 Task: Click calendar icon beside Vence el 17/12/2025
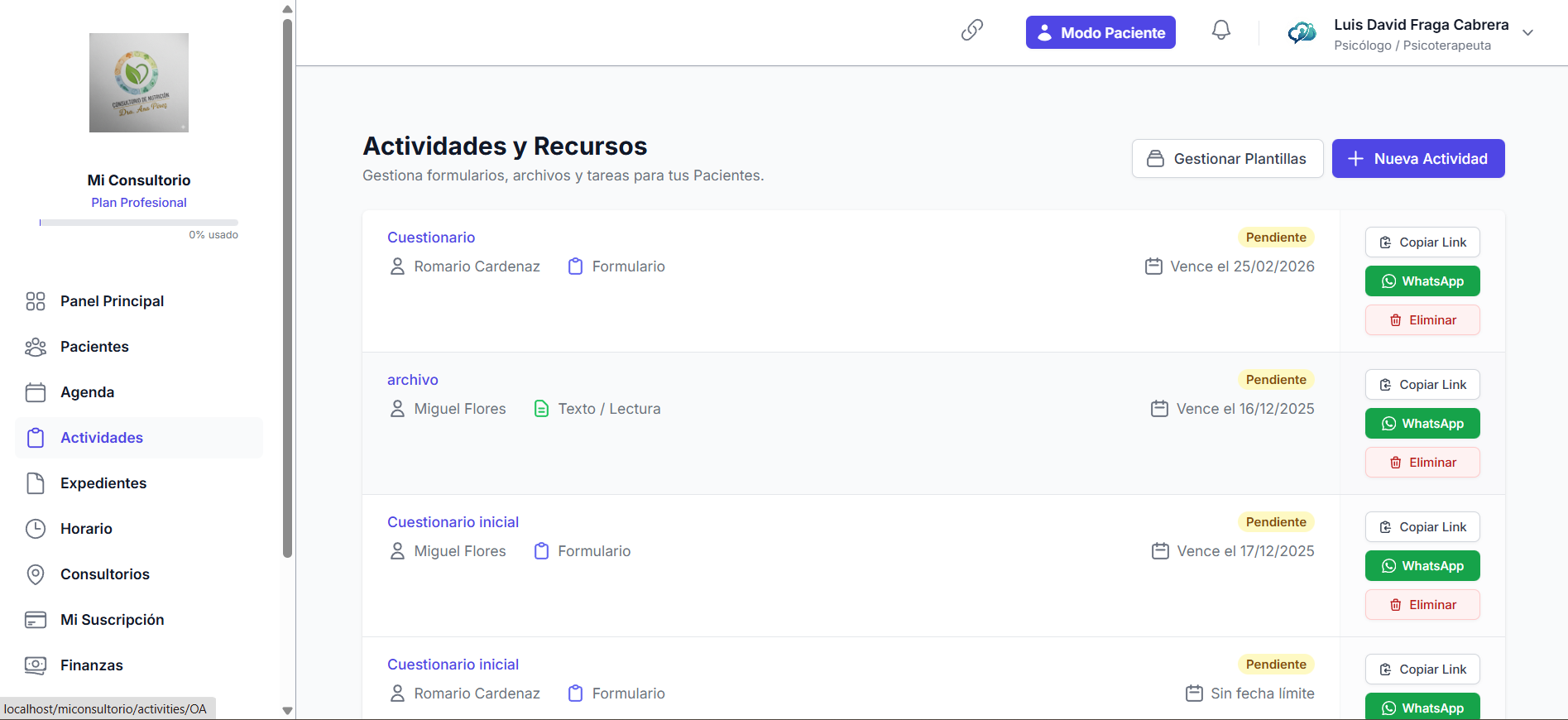1161,551
